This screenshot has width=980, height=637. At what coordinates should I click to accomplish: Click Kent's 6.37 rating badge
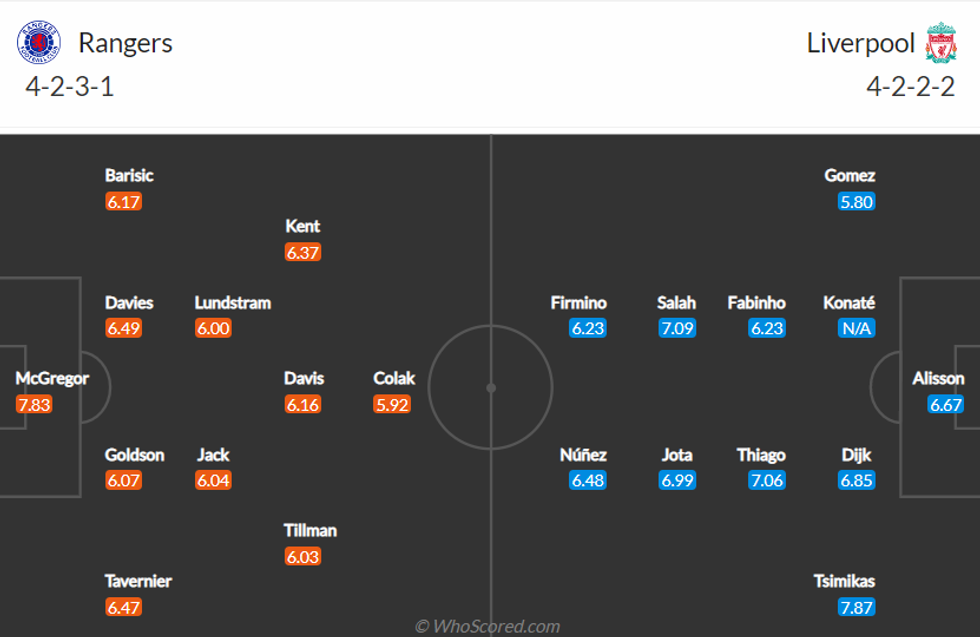[303, 252]
